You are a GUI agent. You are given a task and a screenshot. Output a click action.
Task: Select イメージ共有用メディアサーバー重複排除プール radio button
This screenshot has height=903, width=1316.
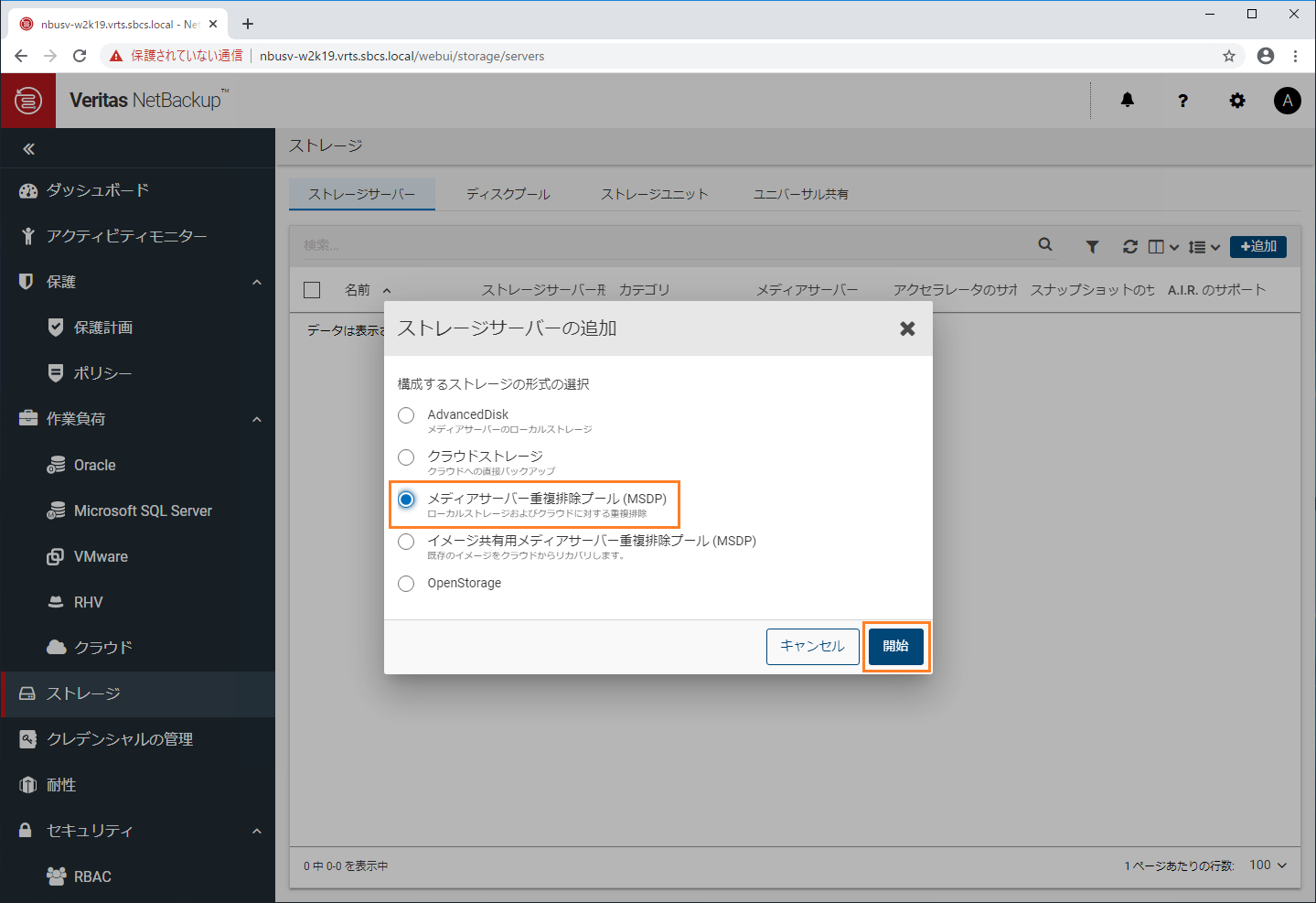[406, 542]
